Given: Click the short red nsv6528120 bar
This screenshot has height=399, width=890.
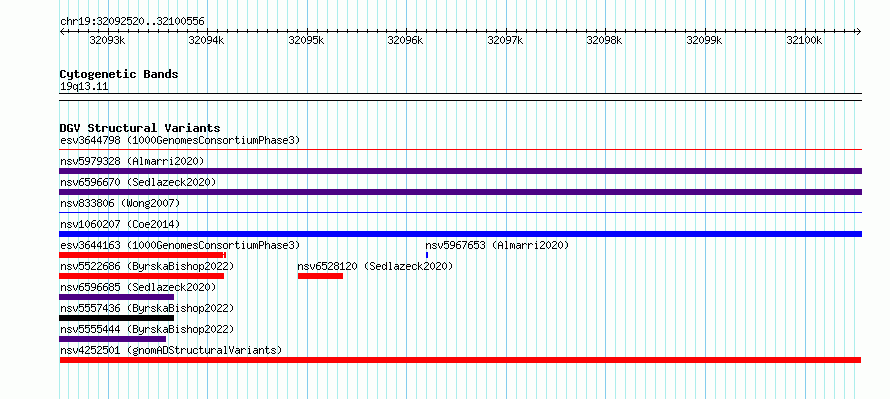Looking at the screenshot, I should (x=320, y=276).
